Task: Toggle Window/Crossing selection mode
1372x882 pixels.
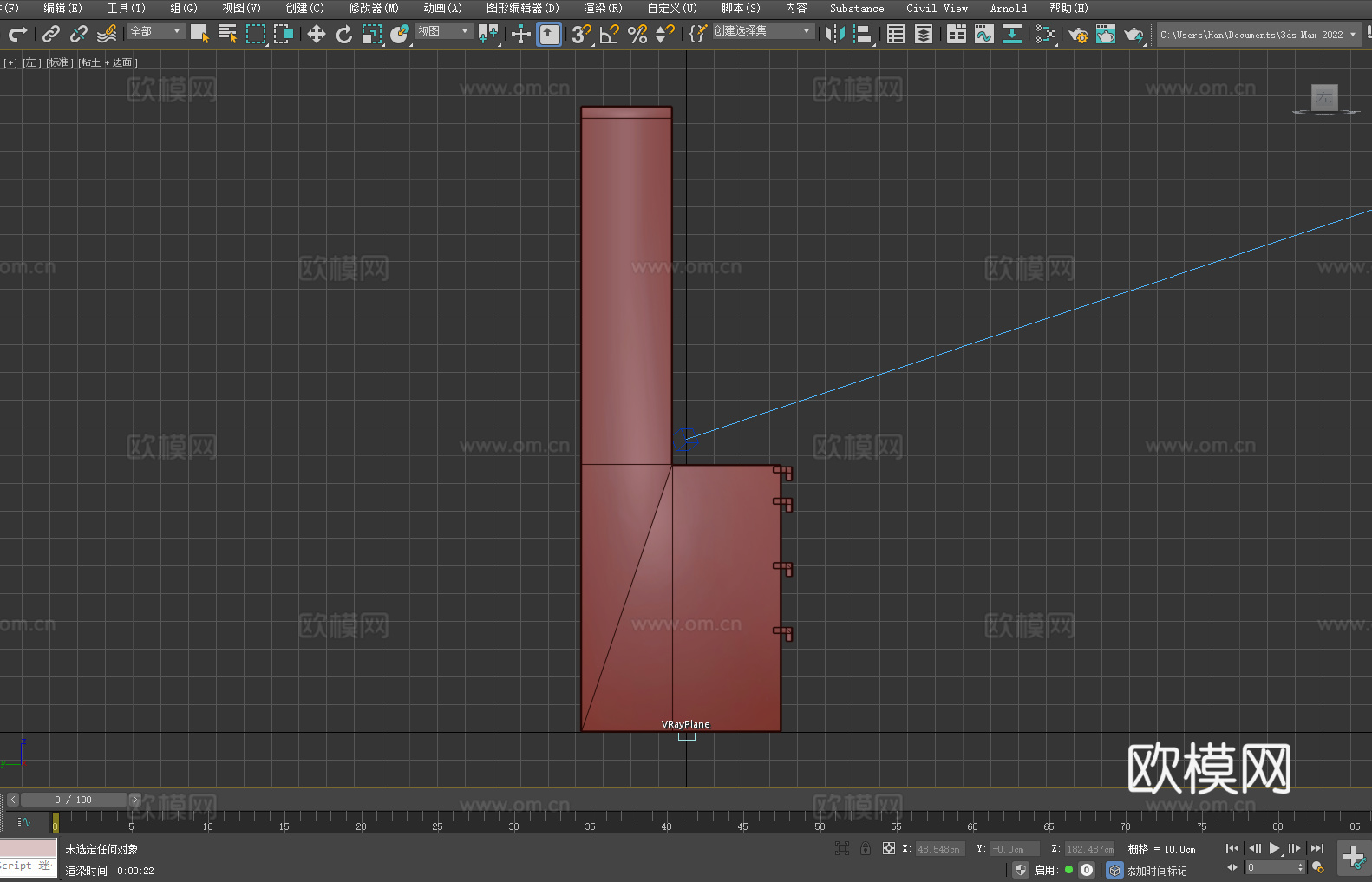Action: [284, 34]
